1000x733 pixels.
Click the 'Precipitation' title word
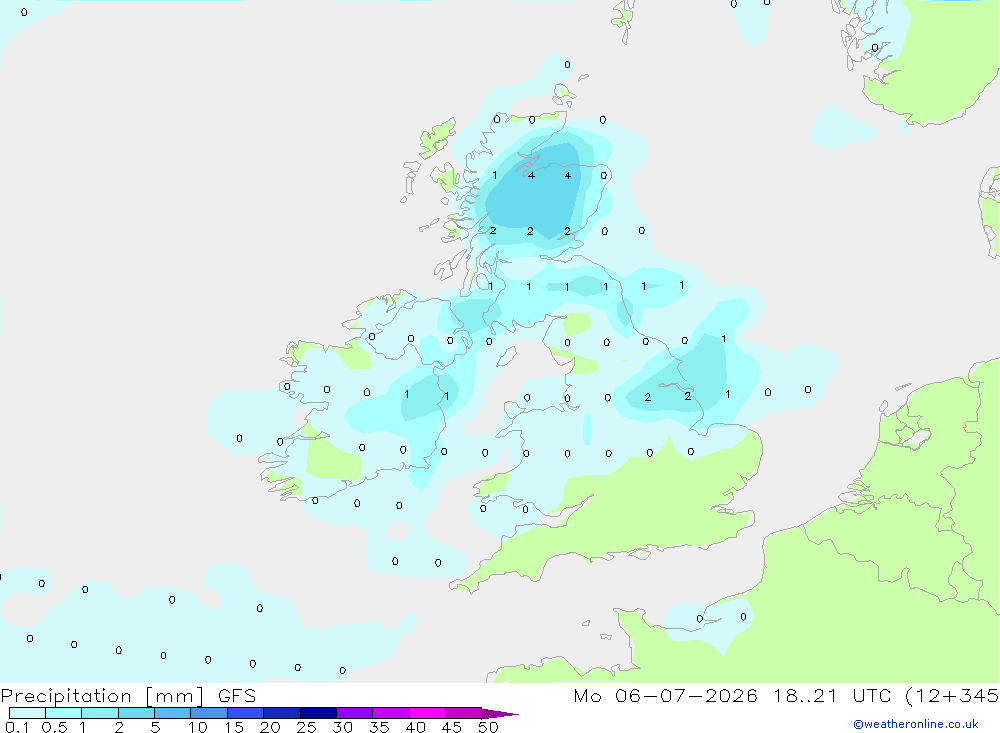pos(66,696)
